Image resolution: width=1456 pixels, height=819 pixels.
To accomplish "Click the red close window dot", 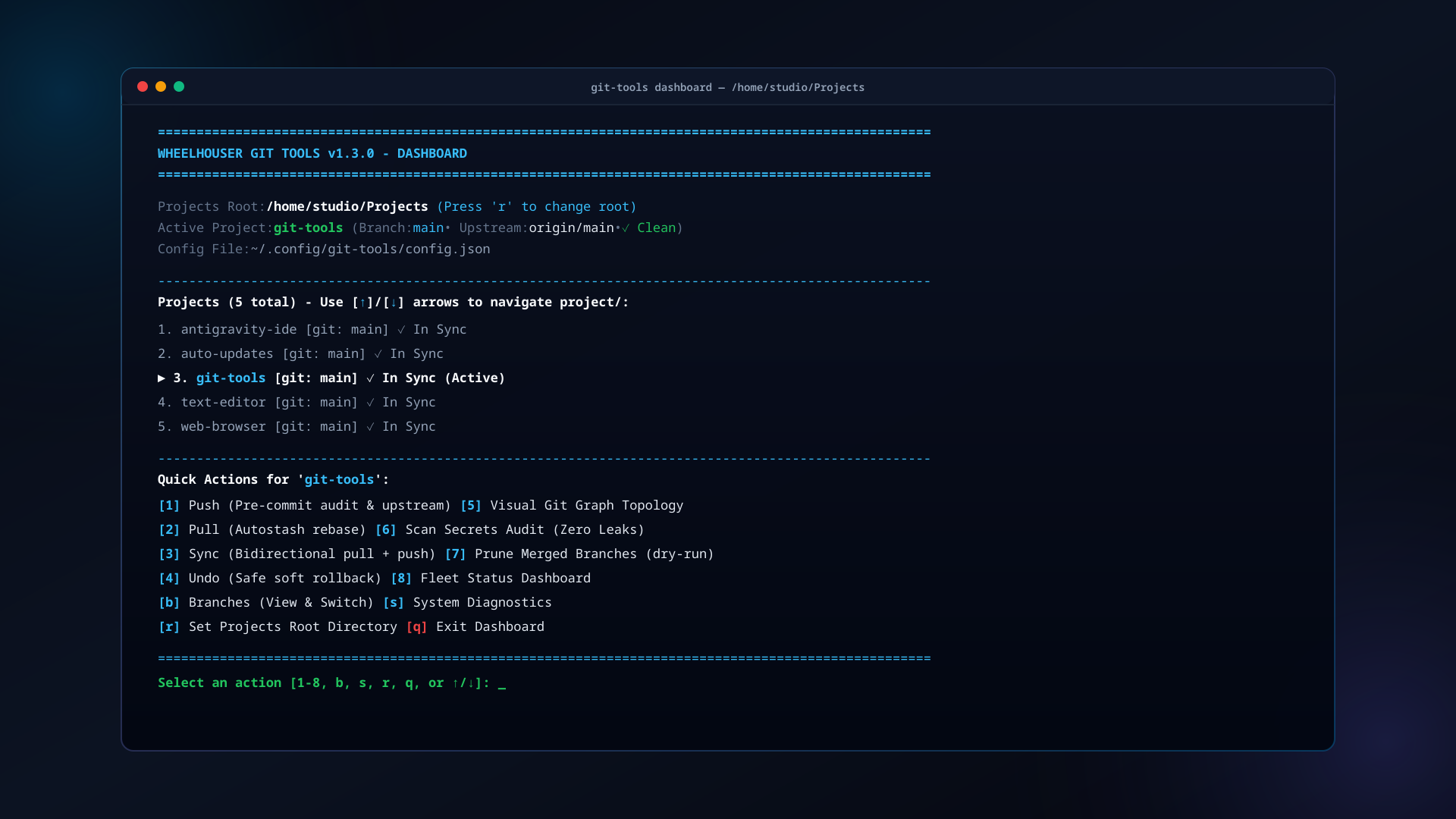I will pyautogui.click(x=143, y=86).
